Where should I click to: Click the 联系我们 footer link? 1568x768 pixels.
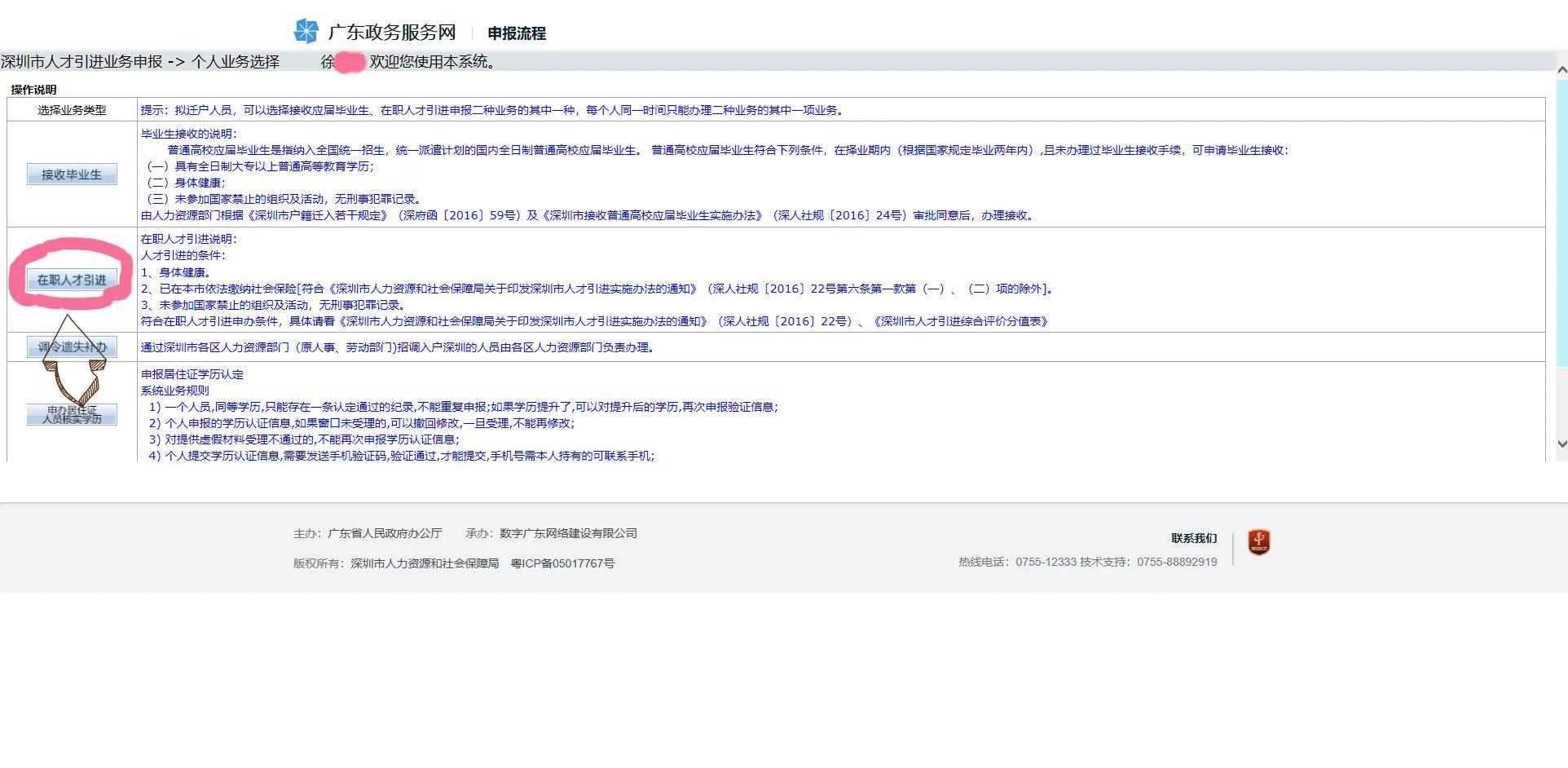click(1194, 538)
